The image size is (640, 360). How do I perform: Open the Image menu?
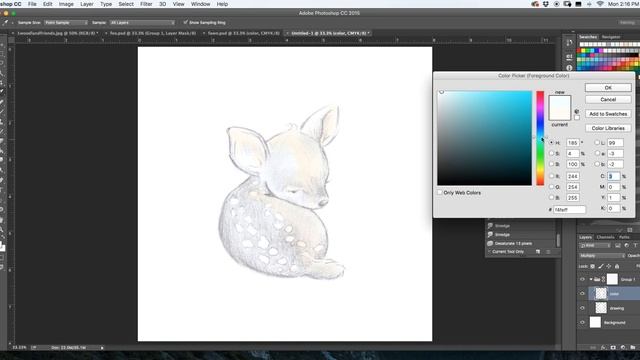pos(66,4)
